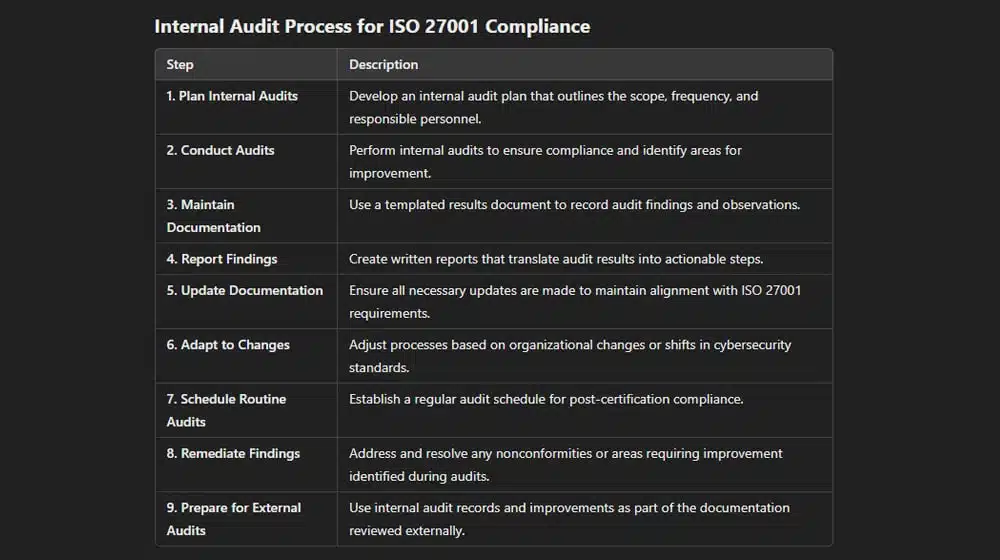The width and height of the screenshot is (1000, 560).
Task: Select the '2. Conduct Audits' cell
Action: tap(246, 161)
